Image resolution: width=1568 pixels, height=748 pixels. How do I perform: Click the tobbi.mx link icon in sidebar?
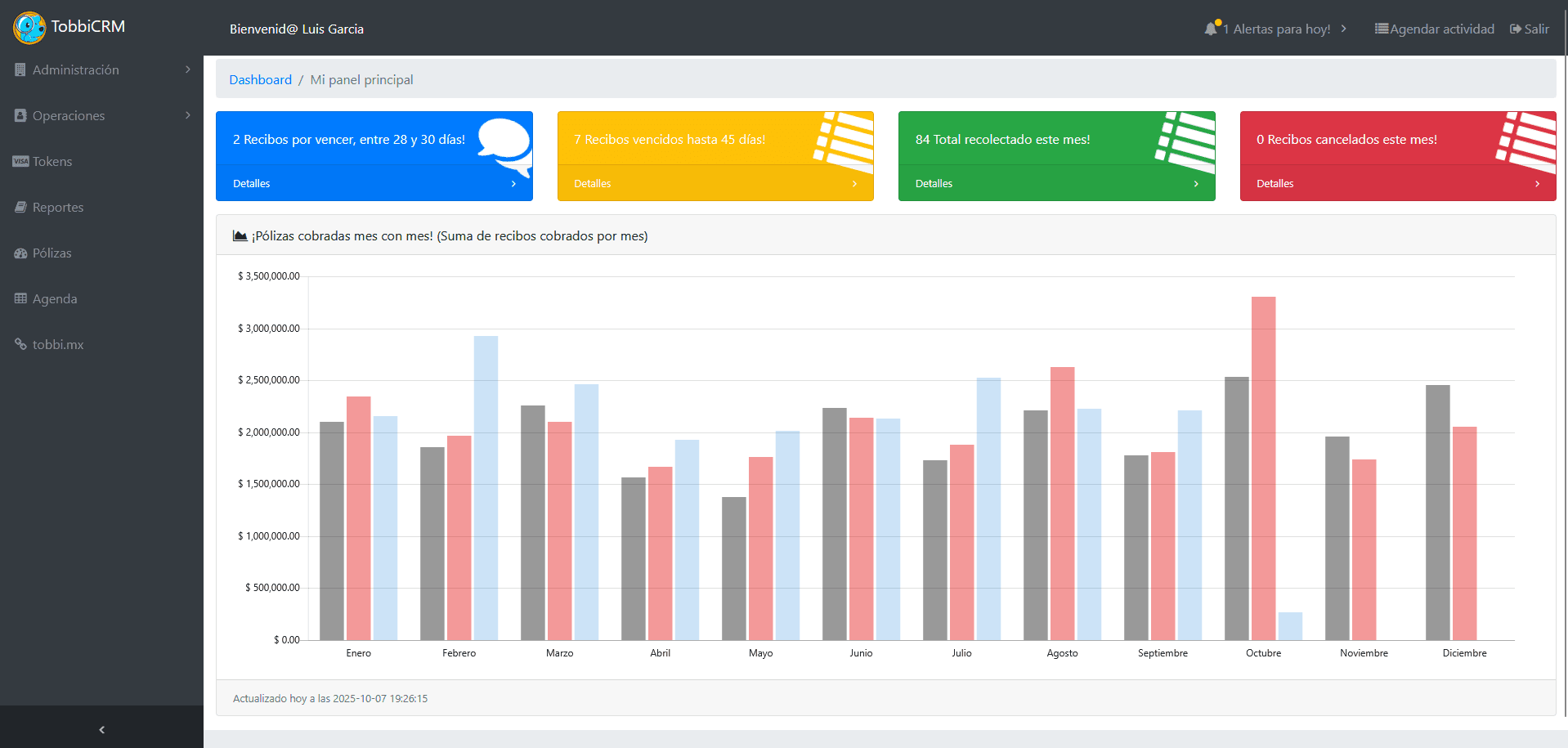pyautogui.click(x=20, y=344)
